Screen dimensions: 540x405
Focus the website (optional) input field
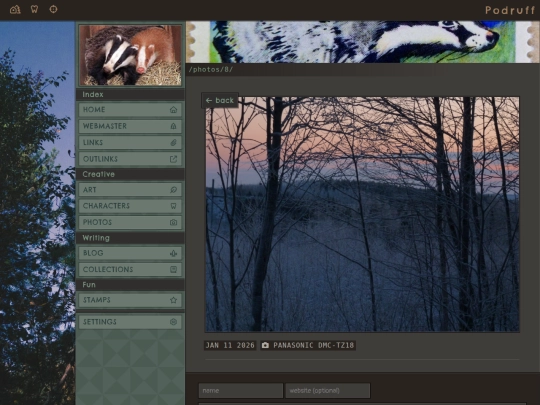328,391
